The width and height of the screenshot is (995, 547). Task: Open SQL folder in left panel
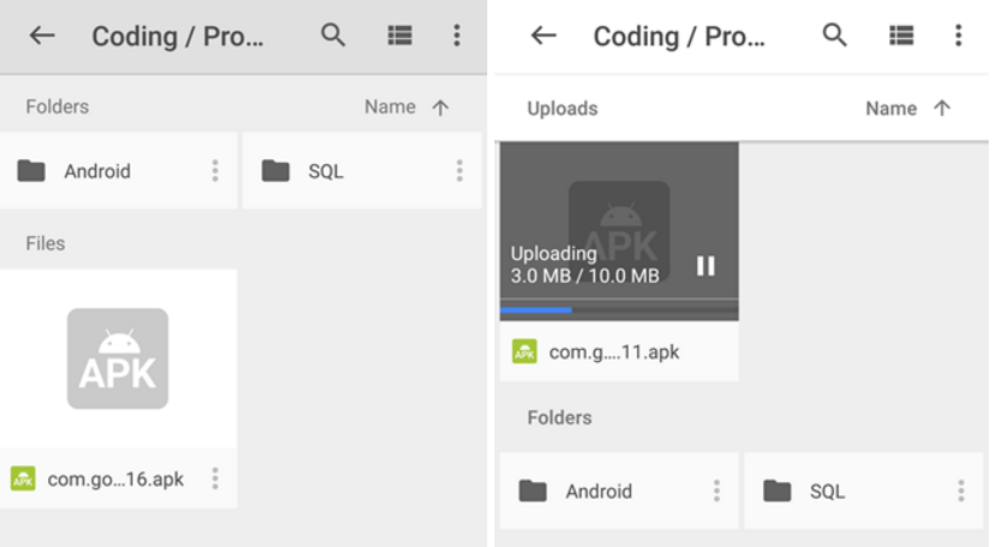[x=326, y=171]
